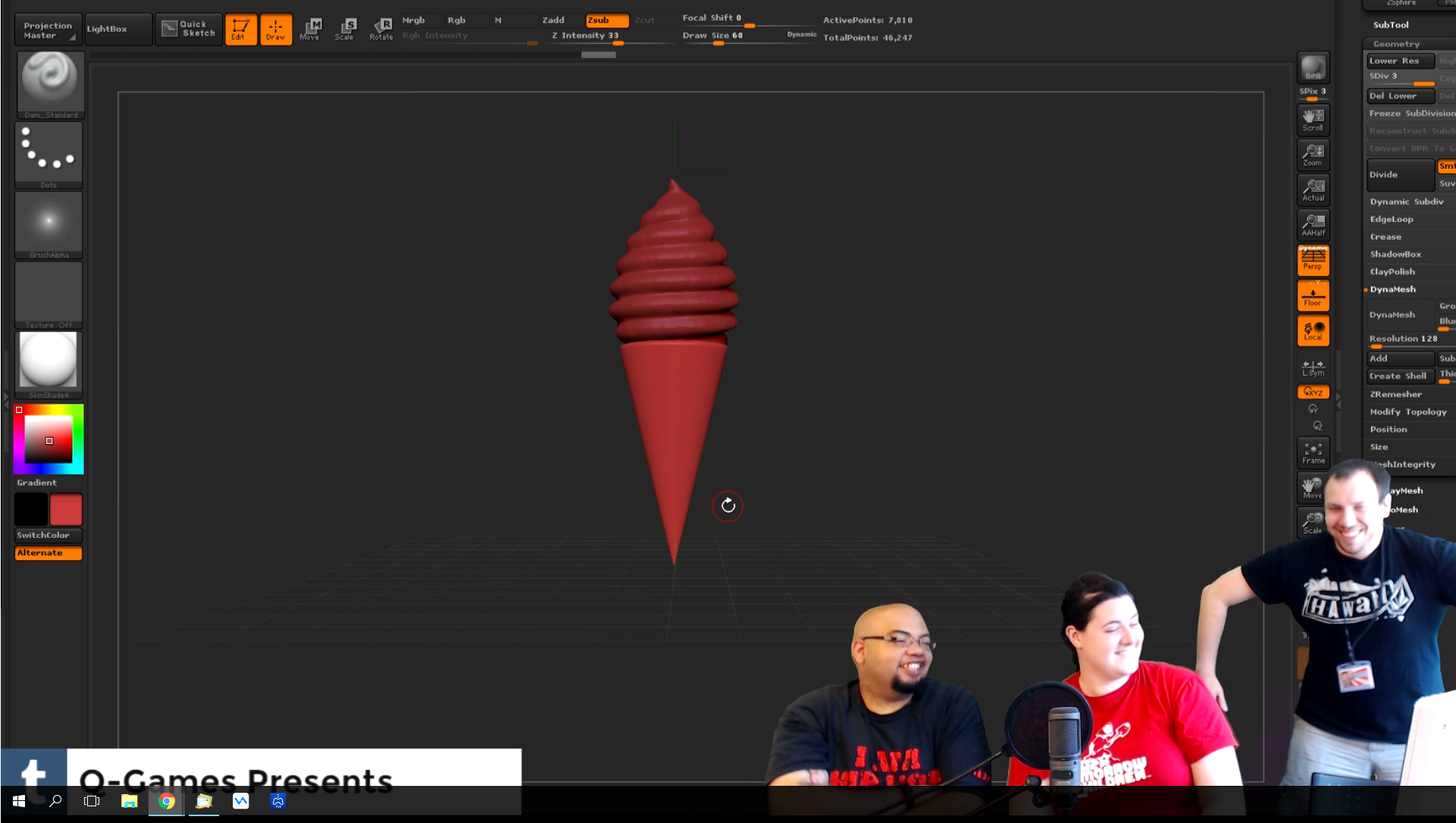Click the Move canvas icon in right shelf
This screenshot has width=1456, height=823.
[x=1311, y=488]
